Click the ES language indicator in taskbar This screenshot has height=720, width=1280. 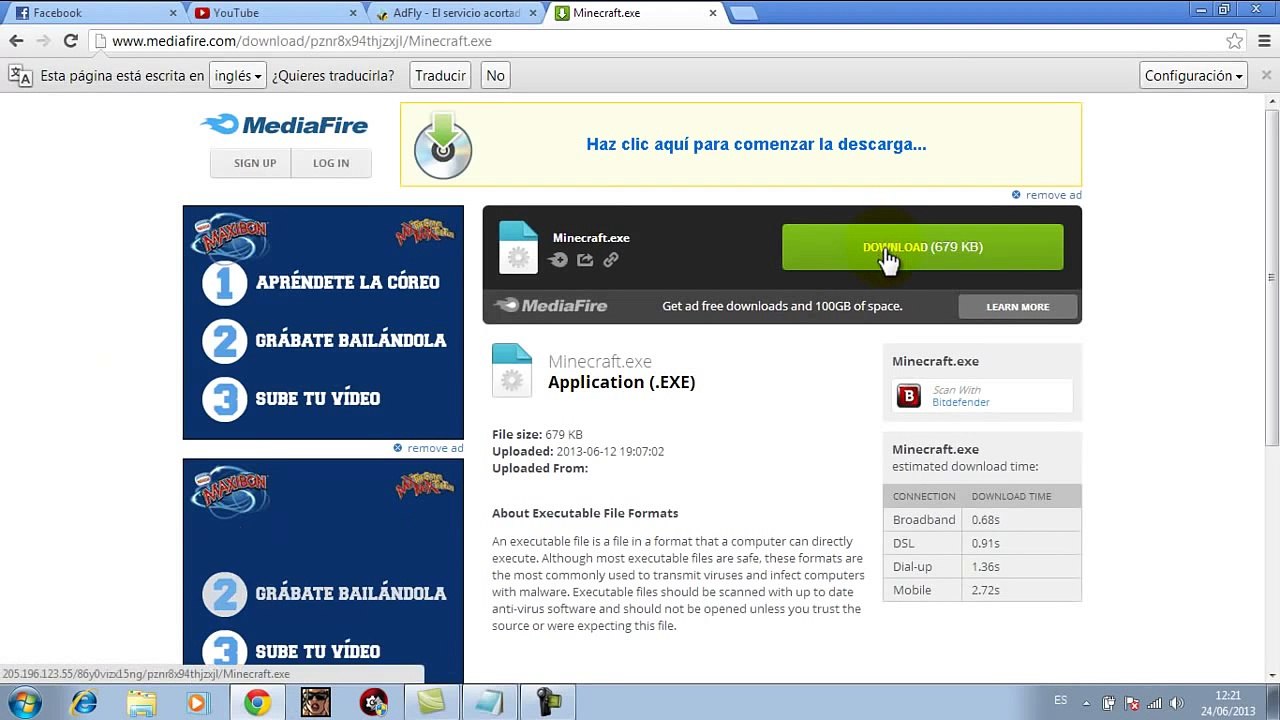pyautogui.click(x=1061, y=700)
